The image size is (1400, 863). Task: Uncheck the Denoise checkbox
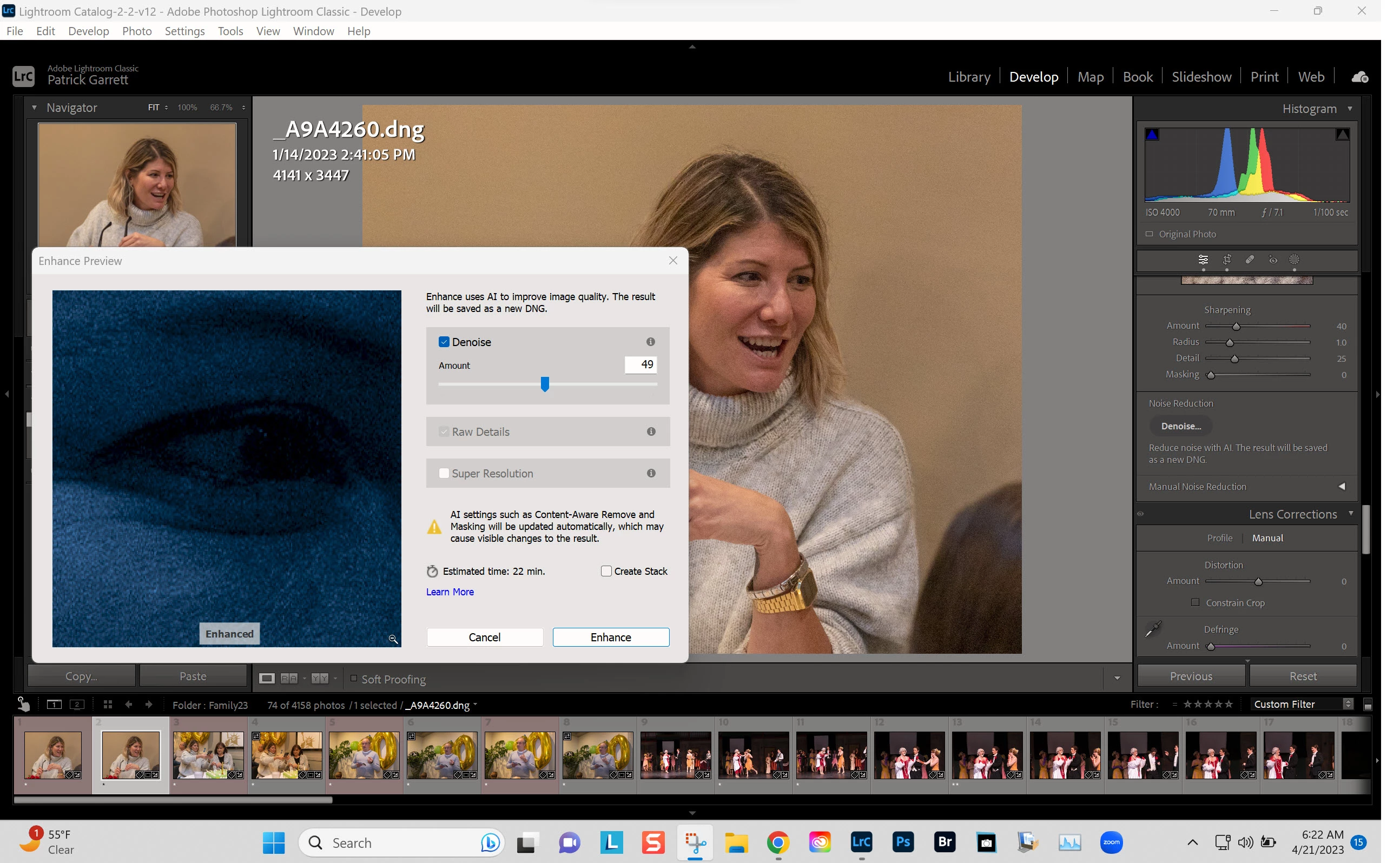click(x=444, y=342)
